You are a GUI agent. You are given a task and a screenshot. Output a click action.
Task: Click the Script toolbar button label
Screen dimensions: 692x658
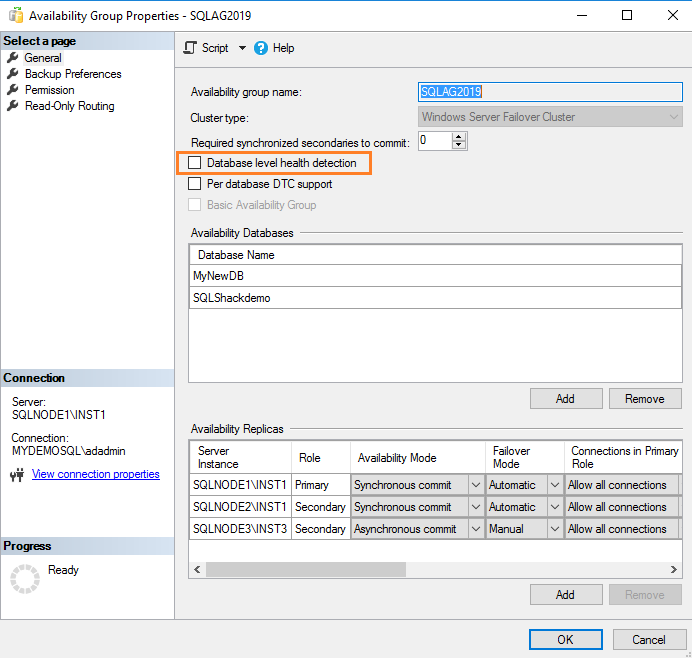click(x=215, y=48)
